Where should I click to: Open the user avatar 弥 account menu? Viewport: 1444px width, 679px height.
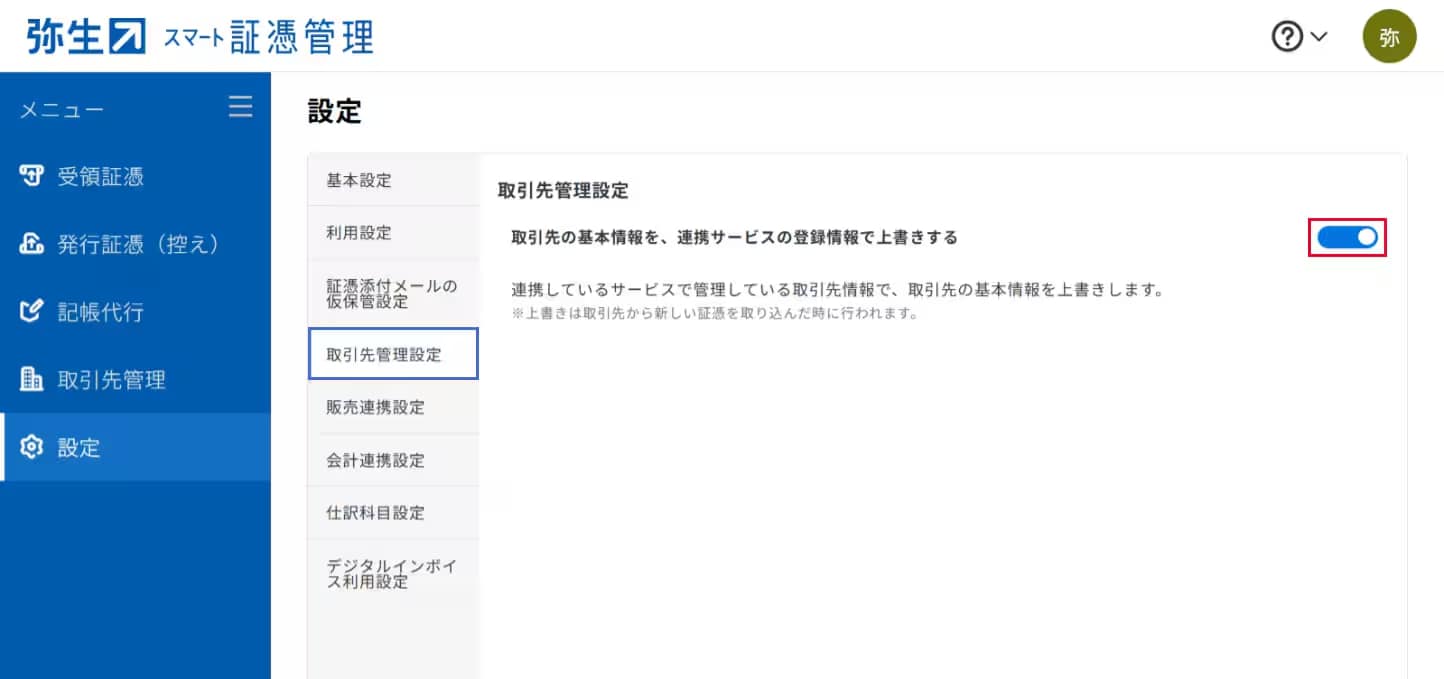point(1389,37)
